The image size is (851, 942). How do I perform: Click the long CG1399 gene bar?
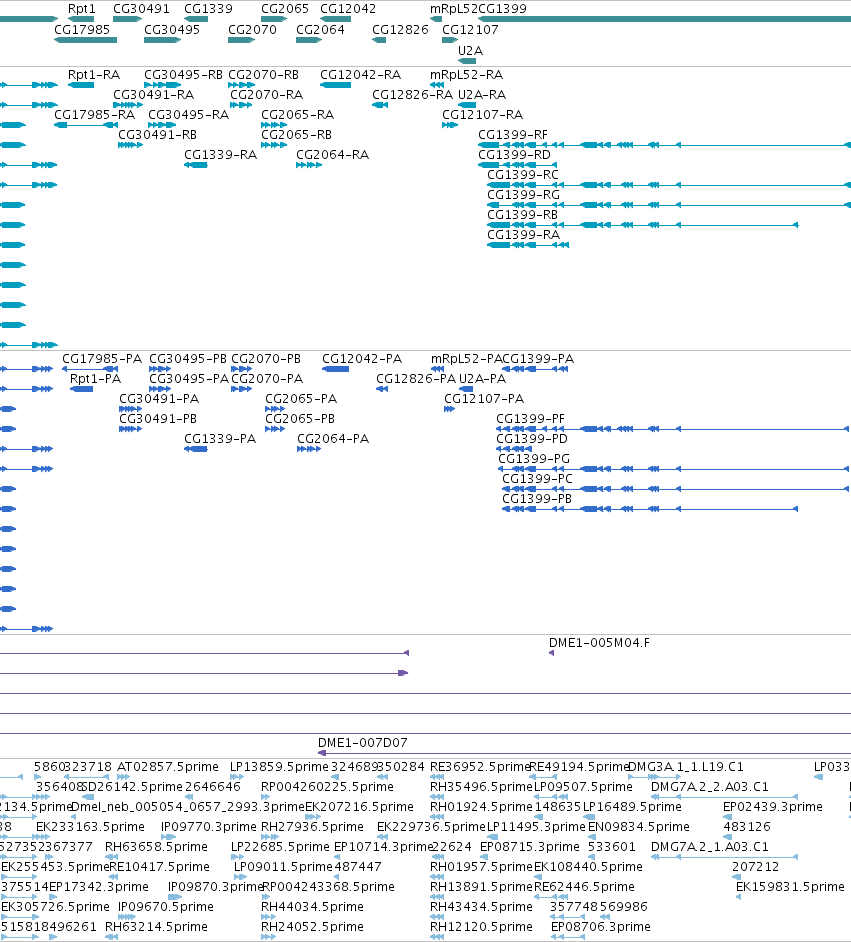point(664,19)
